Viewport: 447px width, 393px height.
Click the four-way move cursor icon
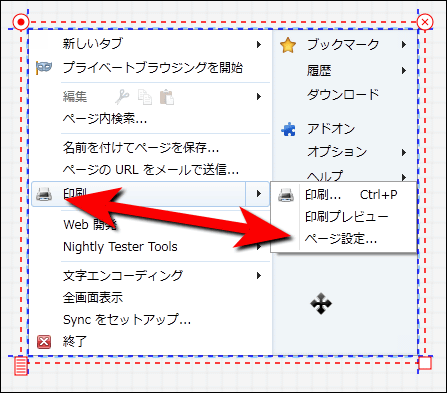(x=321, y=304)
